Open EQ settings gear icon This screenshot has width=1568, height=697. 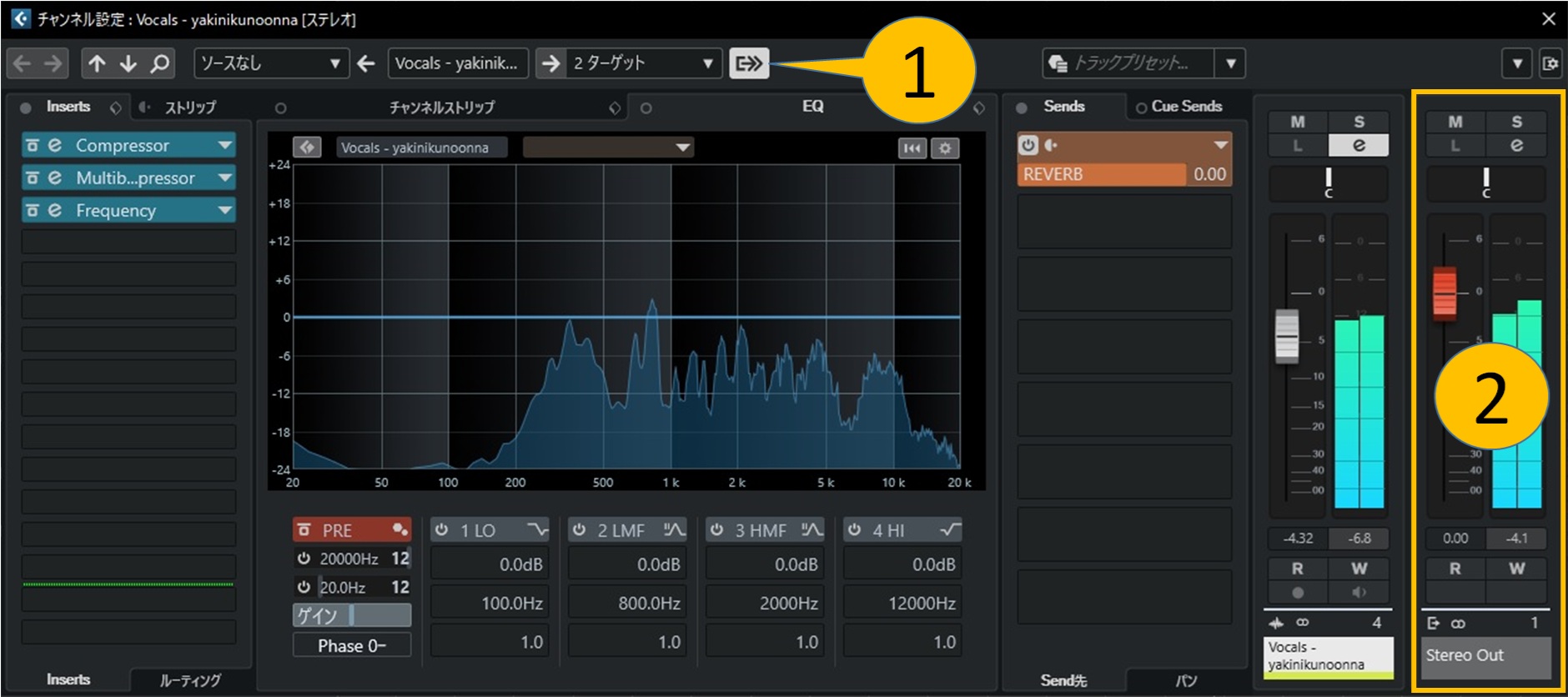coord(945,148)
